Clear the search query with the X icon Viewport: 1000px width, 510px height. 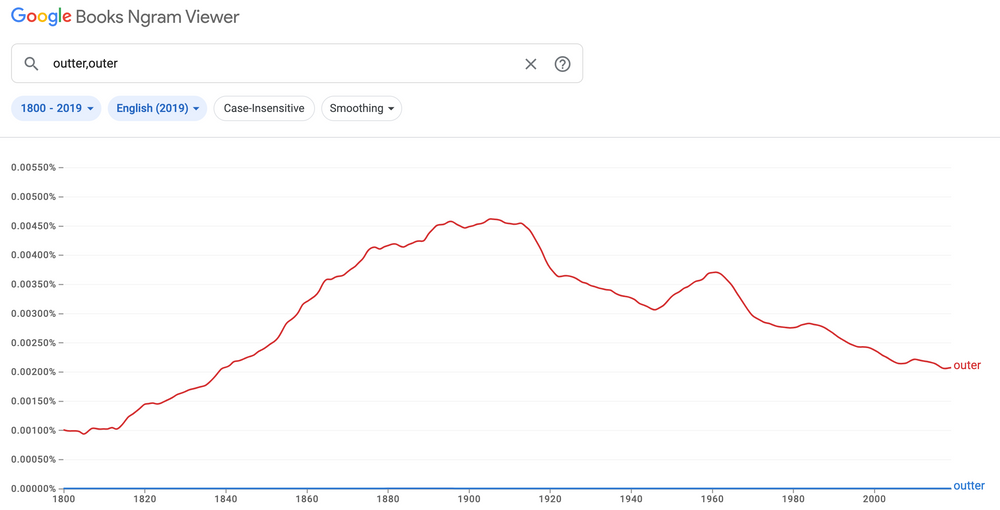[x=531, y=64]
